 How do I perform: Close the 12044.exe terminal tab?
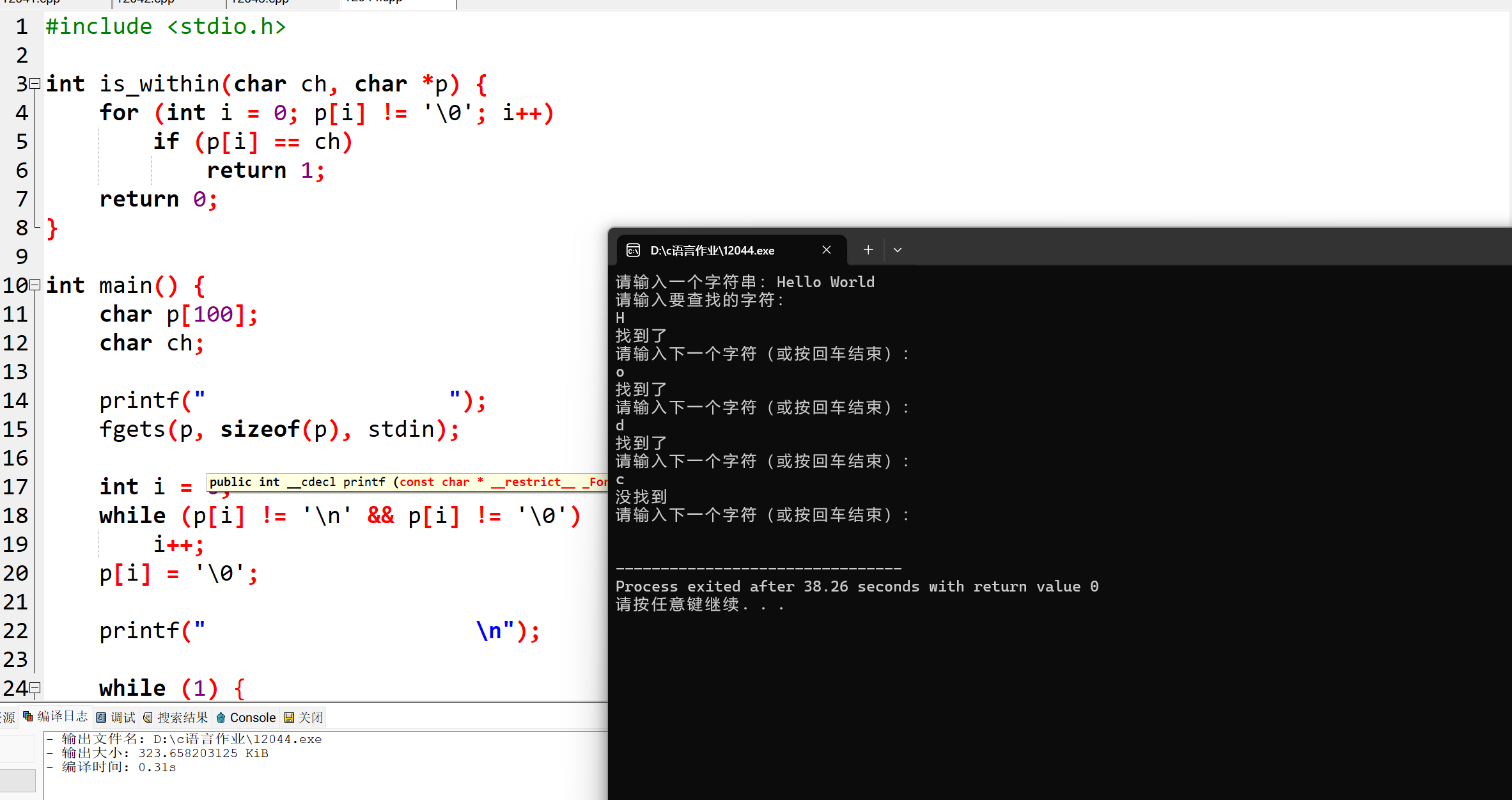tap(826, 250)
